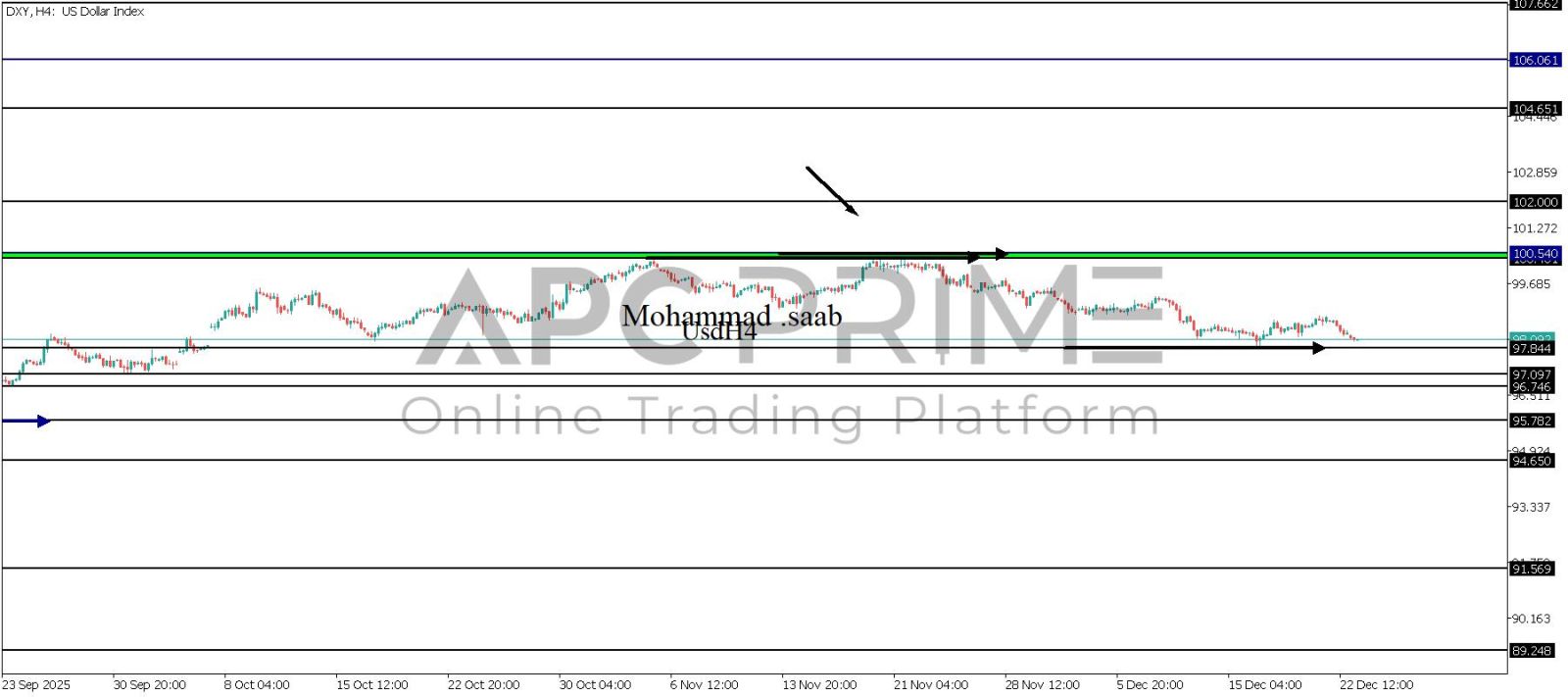Click the black arrow near the 97.844 level
The height and width of the screenshot is (697, 1568).
point(1194,347)
